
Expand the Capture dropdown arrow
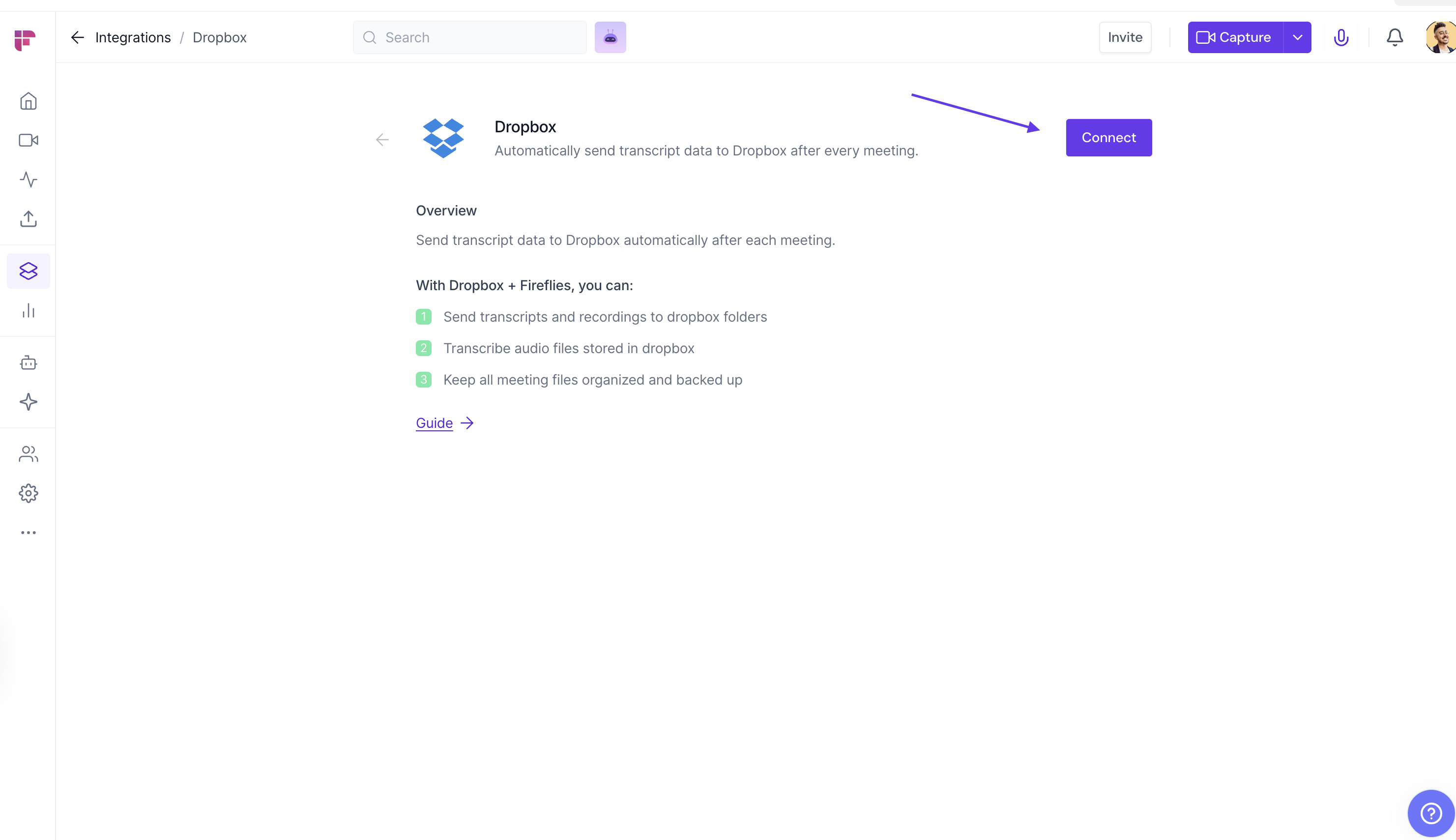[x=1297, y=37]
